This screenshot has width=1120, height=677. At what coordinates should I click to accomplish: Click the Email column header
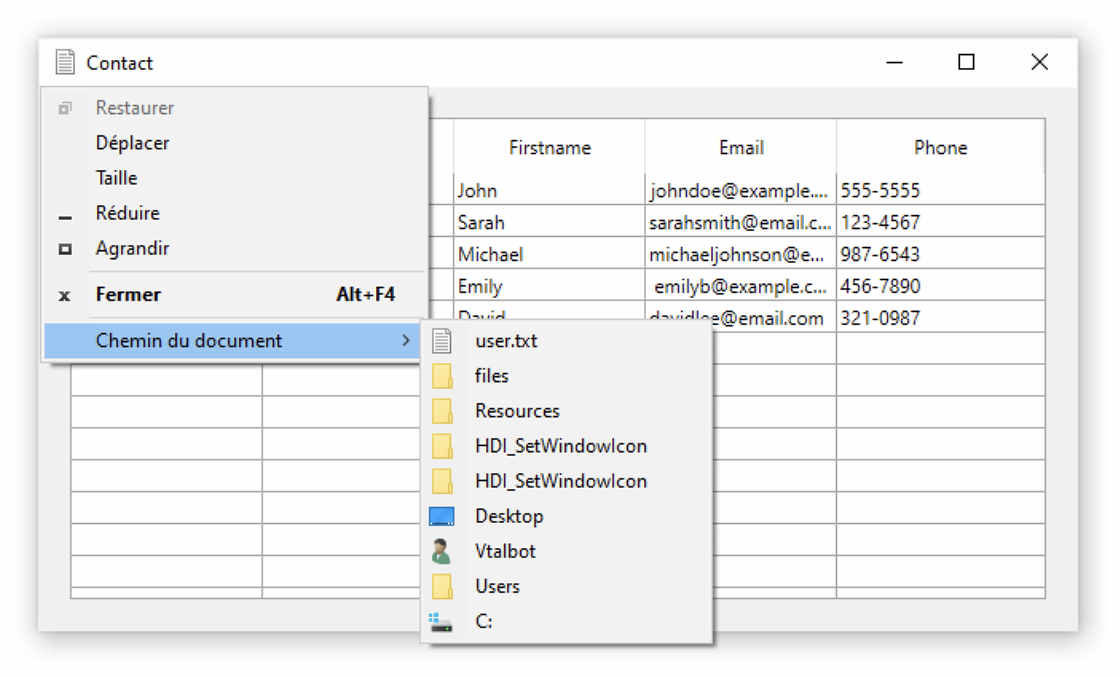coord(741,148)
